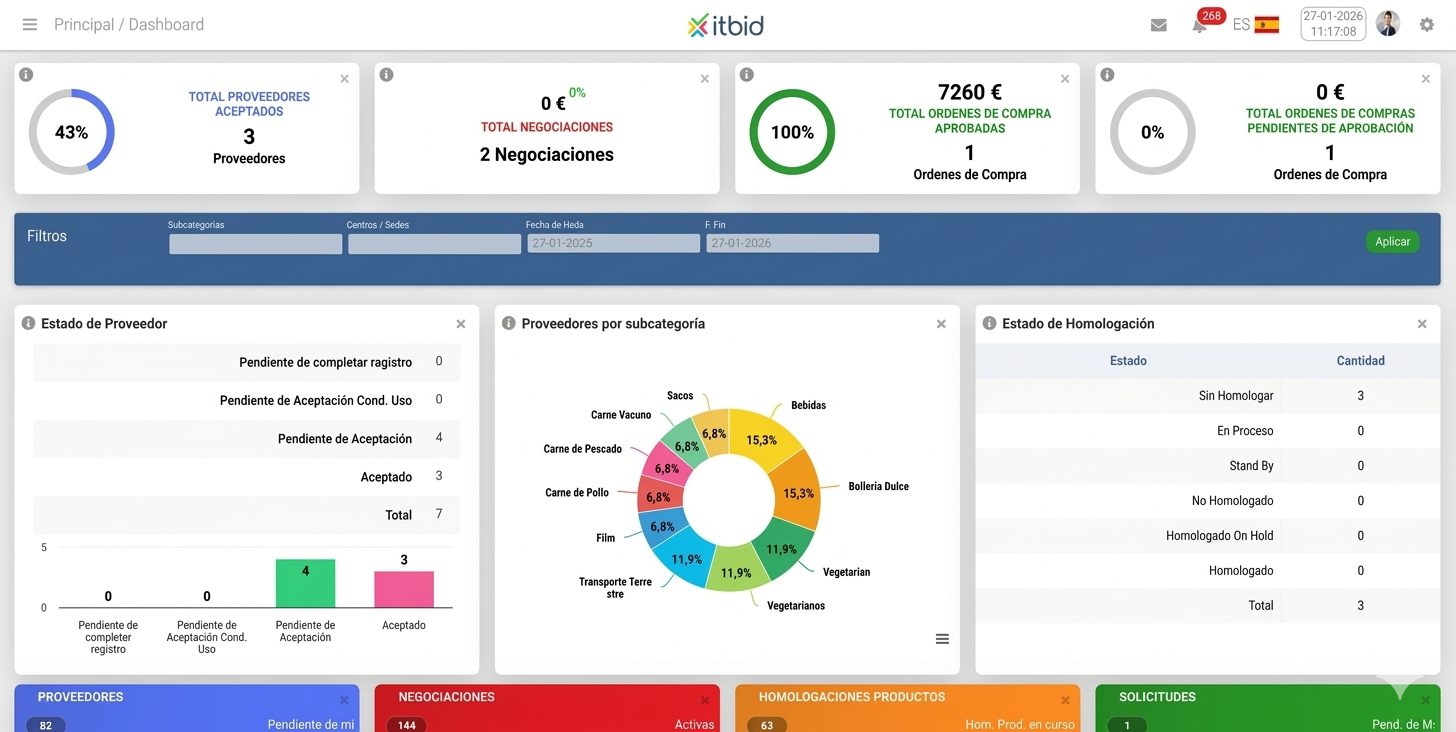The image size is (1456, 732).
Task: Open the Subcategorías filter dropdown
Action: [x=255, y=243]
